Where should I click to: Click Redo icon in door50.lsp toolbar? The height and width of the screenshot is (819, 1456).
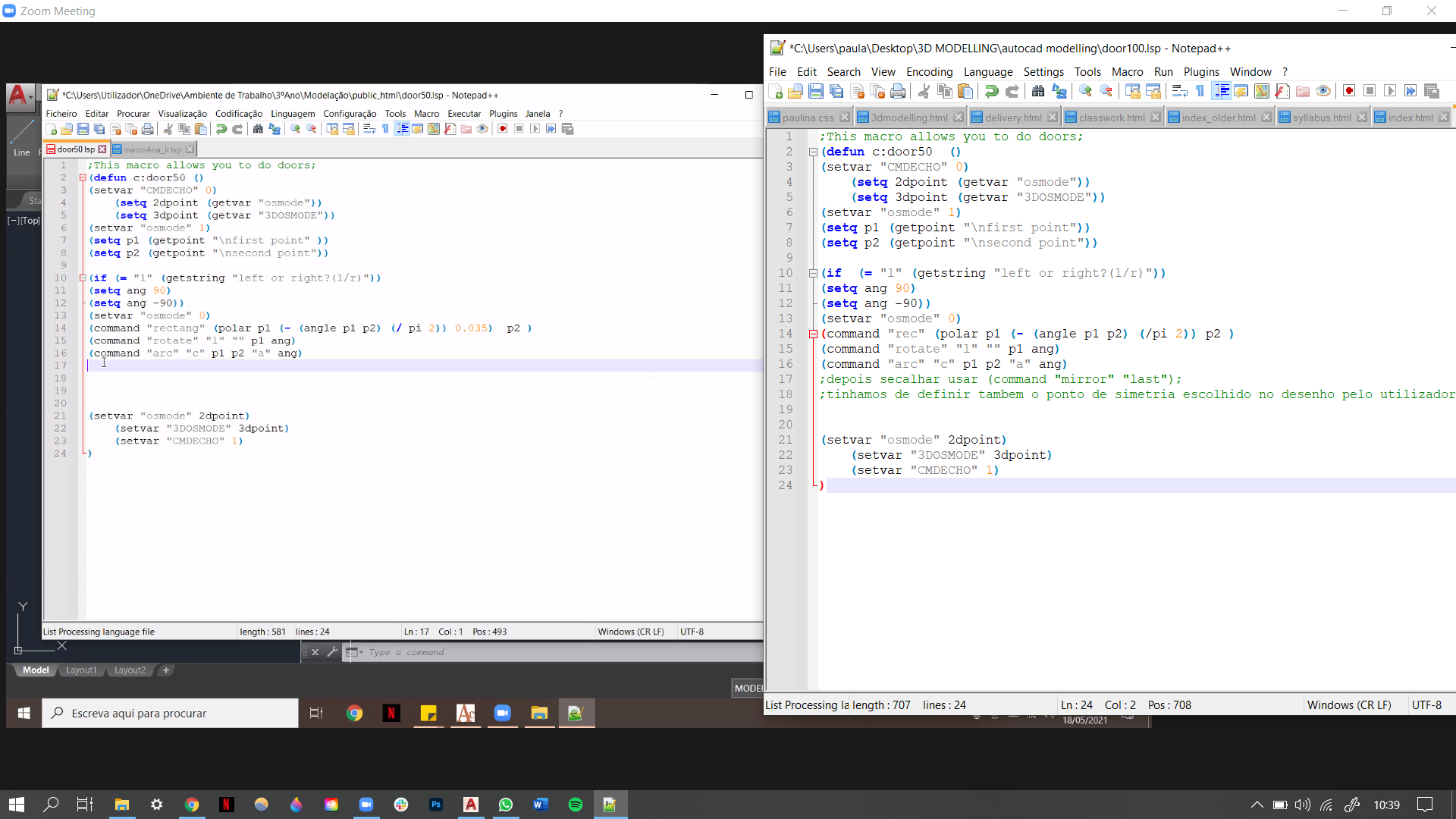click(237, 130)
